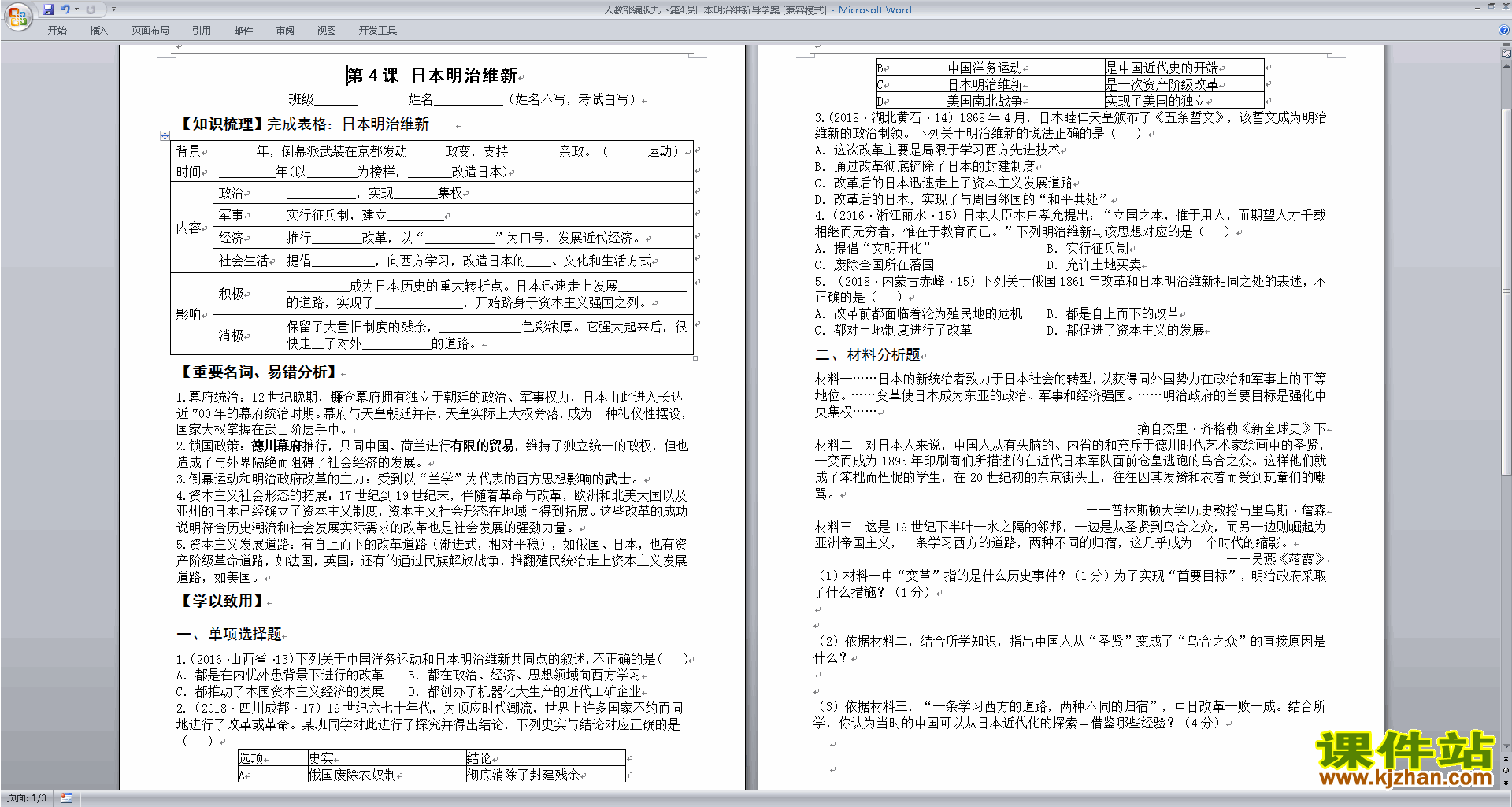Click option D. 允许土地买卖
This screenshot has width=1512, height=807.
1095,265
